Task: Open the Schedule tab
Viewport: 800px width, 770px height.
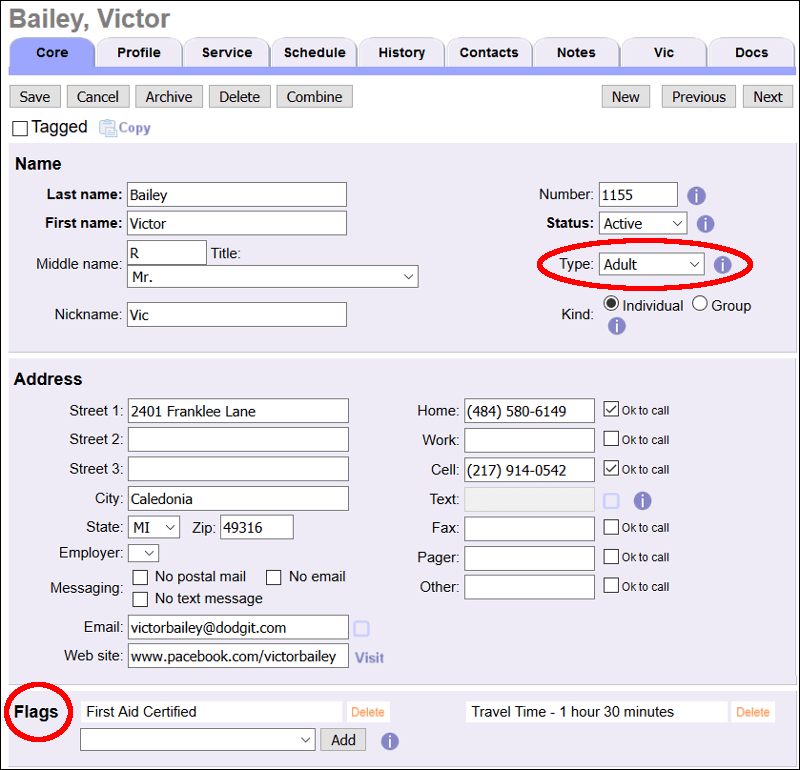Action: click(x=313, y=53)
